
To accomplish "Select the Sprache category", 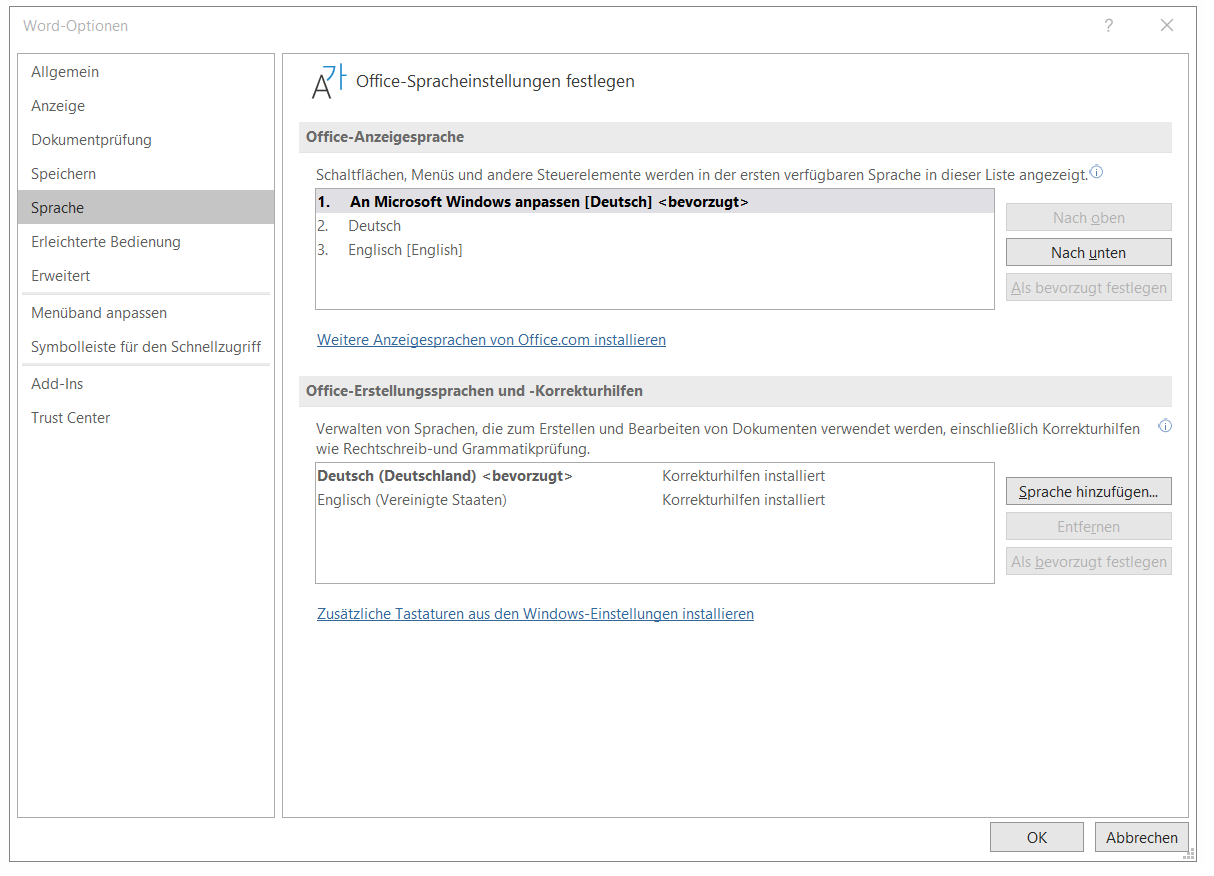I will 146,208.
